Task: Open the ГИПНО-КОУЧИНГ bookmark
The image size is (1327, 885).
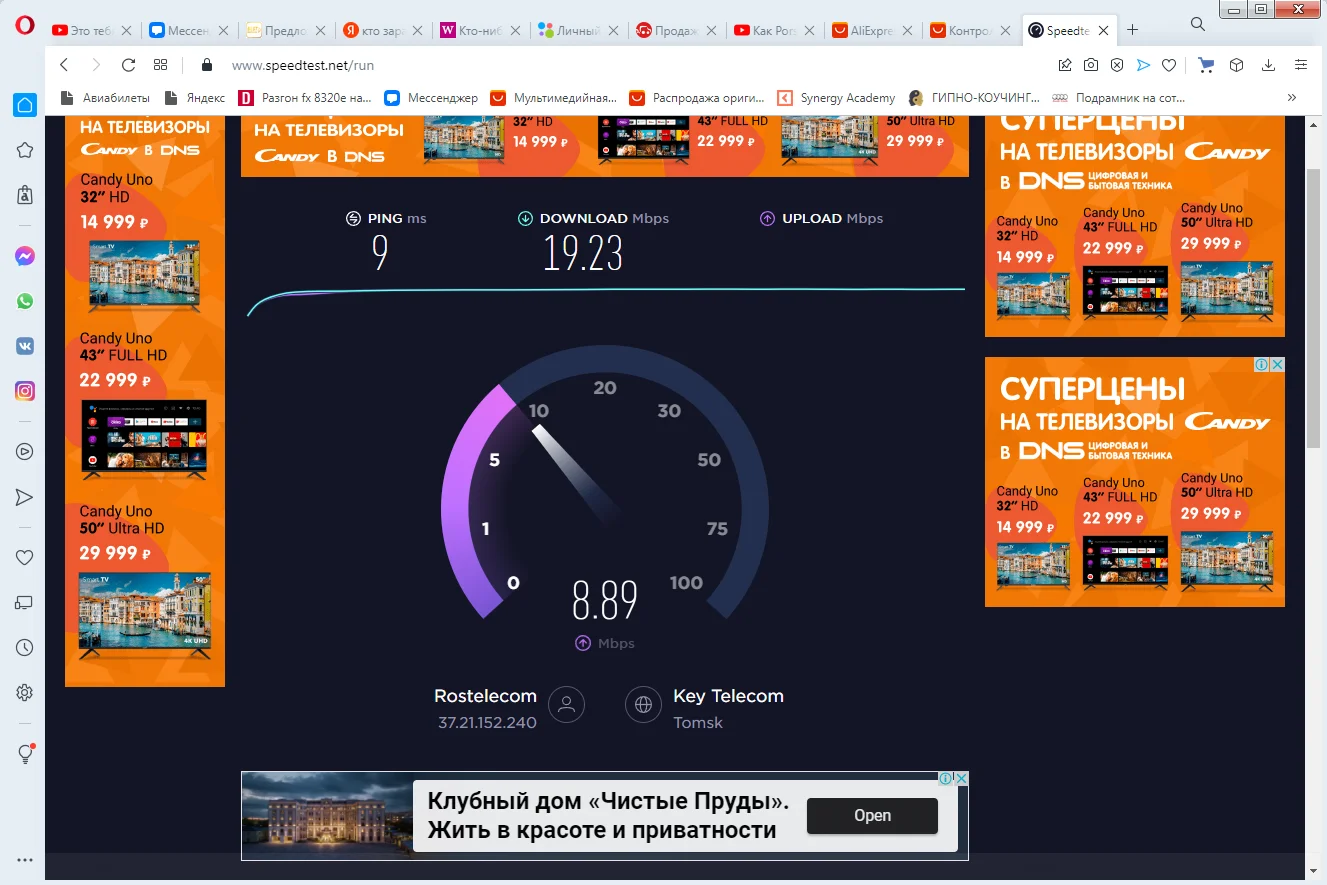Action: pos(974,98)
